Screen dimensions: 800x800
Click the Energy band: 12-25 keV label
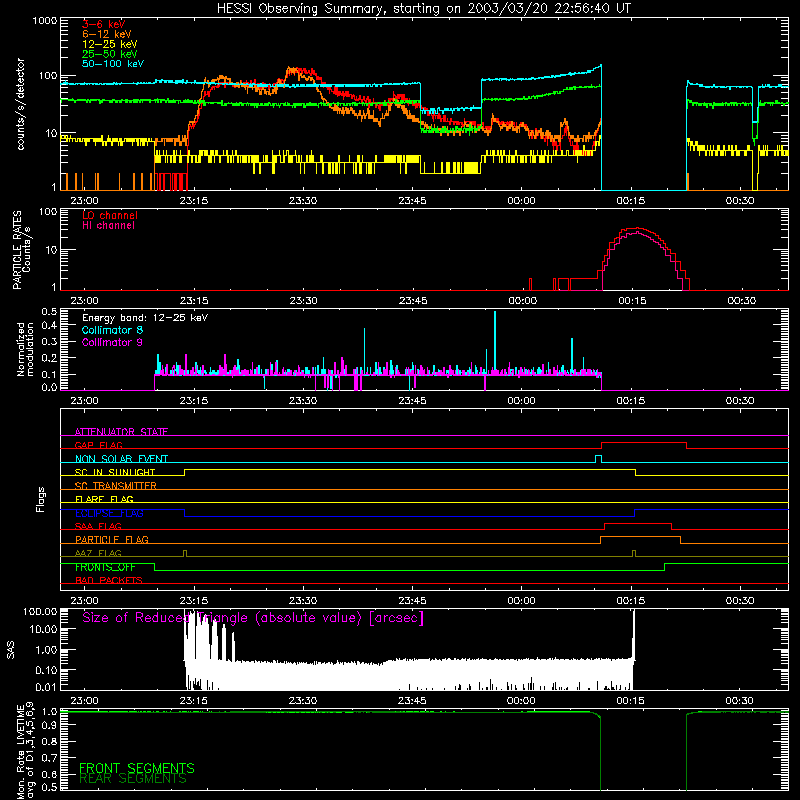tap(145, 318)
